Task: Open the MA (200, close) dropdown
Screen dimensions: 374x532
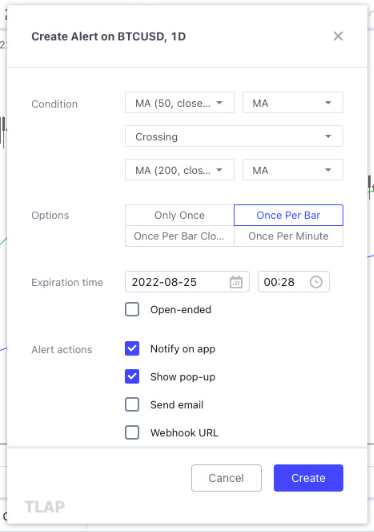Action: pos(180,170)
